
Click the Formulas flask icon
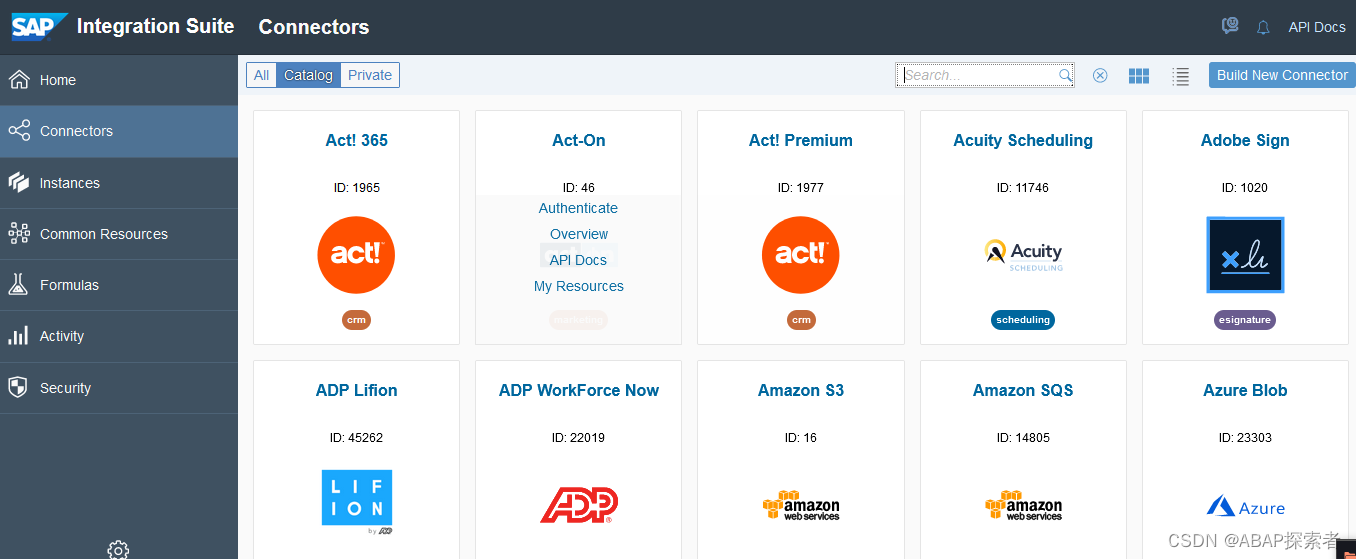tap(18, 285)
